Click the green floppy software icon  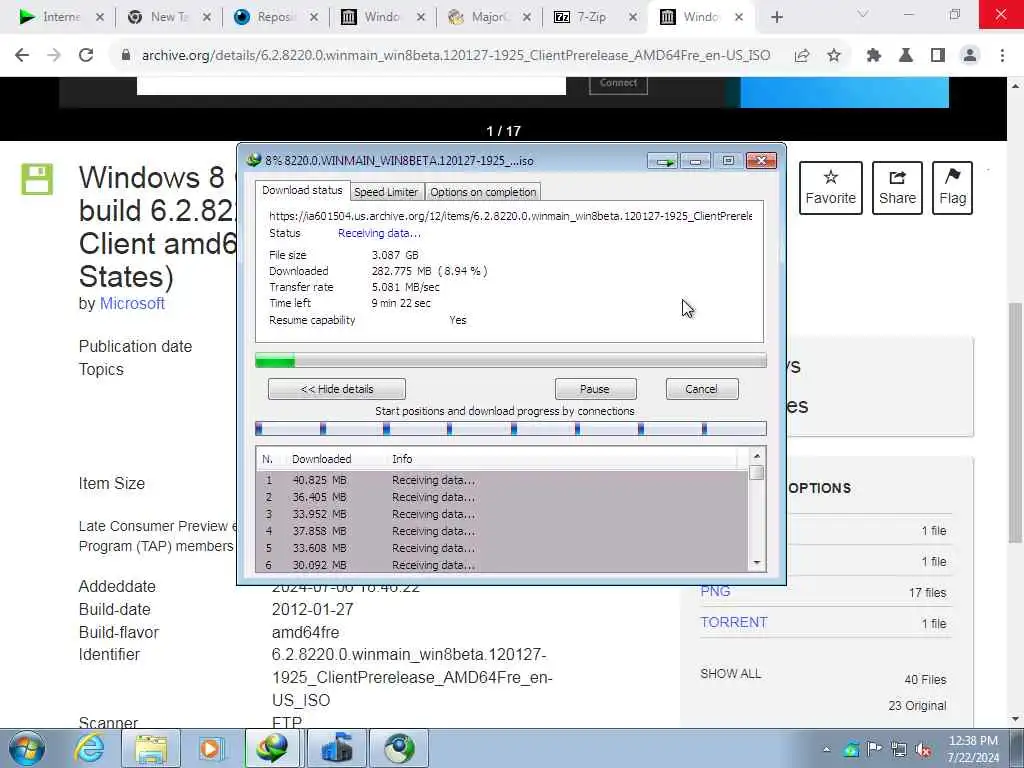(x=37, y=179)
